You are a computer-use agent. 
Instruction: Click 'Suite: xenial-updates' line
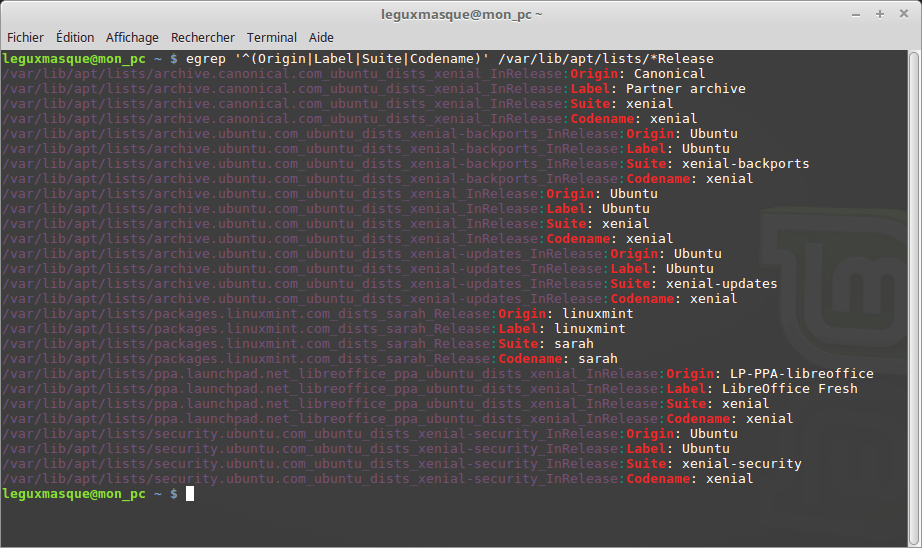[390, 284]
